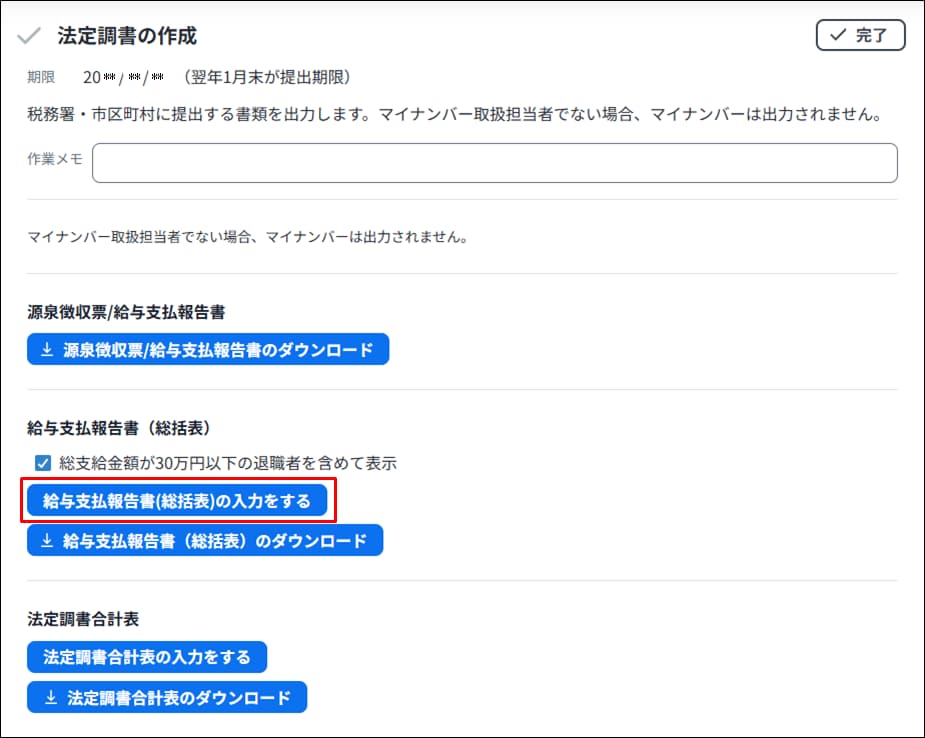
Task: Click the 総支給金額が30万円以下の退職者を含めて表示 label text
Action: pyautogui.click(x=228, y=463)
